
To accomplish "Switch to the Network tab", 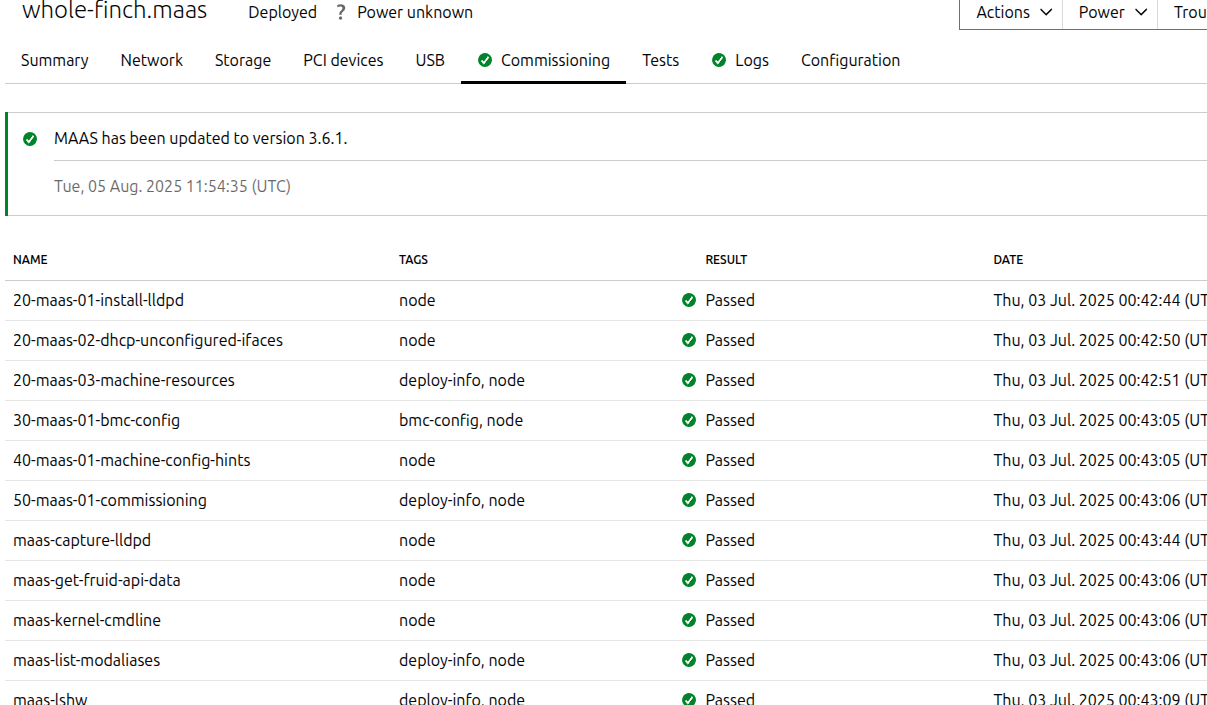I will pos(152,60).
